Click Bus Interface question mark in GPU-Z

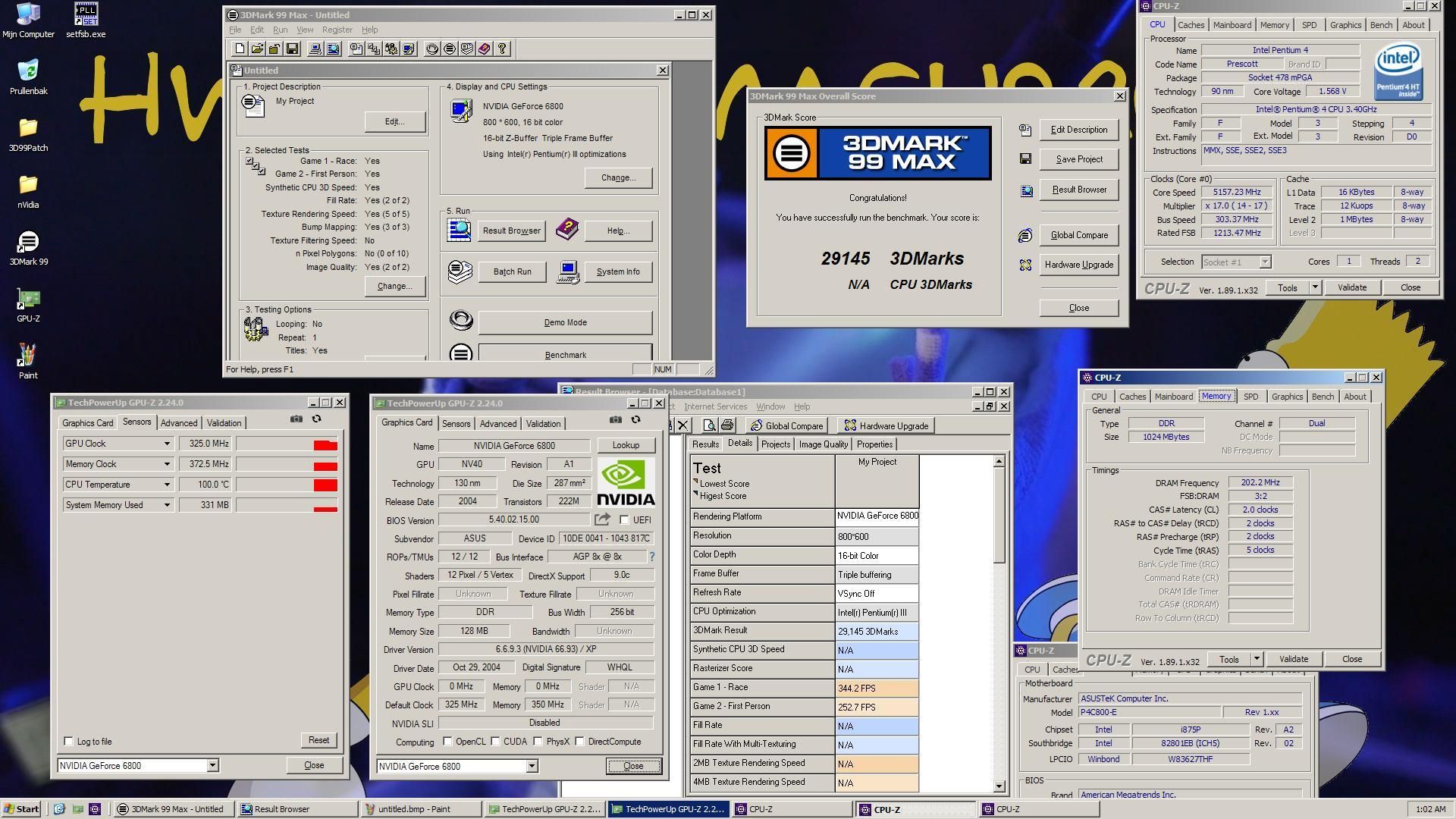pos(651,557)
